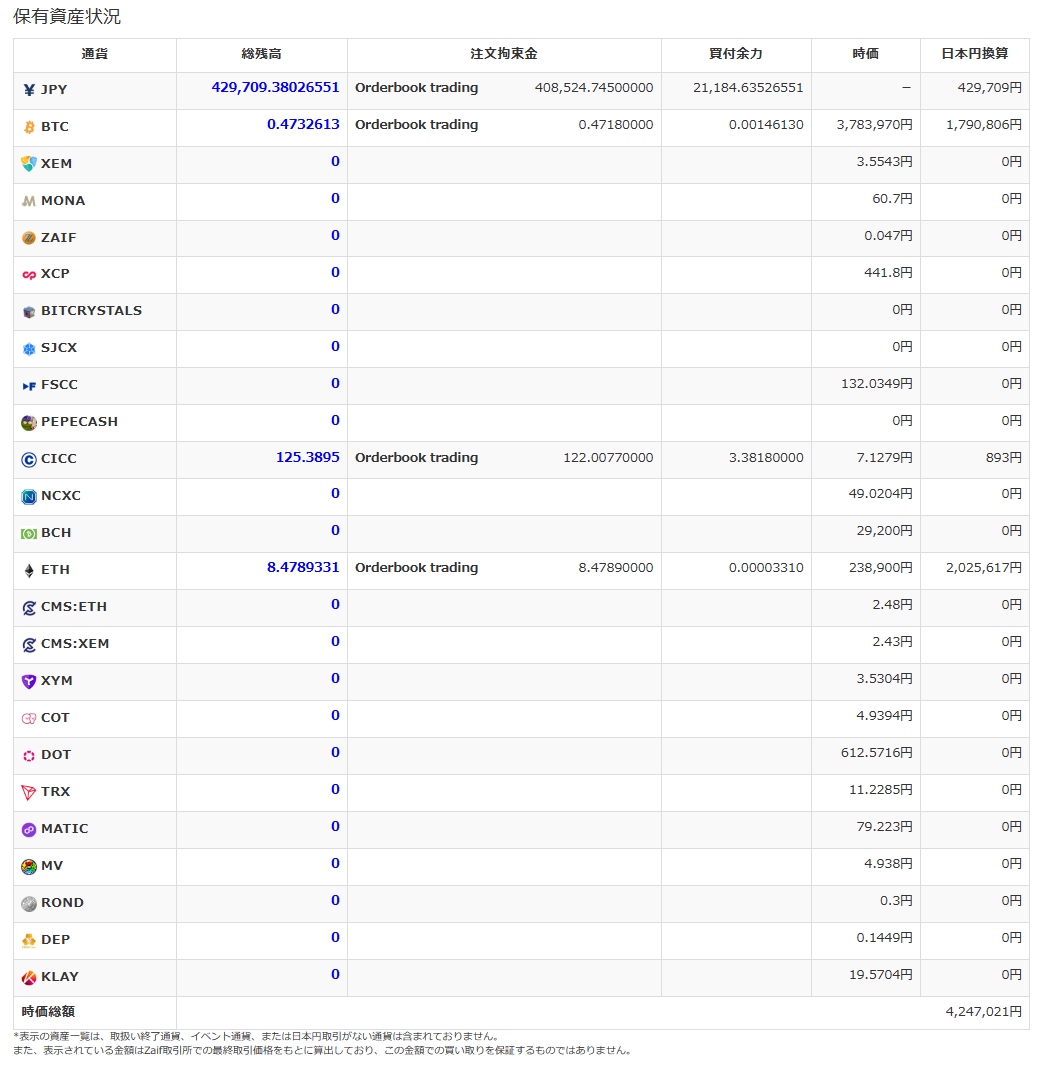Screen dimensions: 1039x1069
Task: Click BTC yen value 1,790,806円
Action: tap(984, 125)
